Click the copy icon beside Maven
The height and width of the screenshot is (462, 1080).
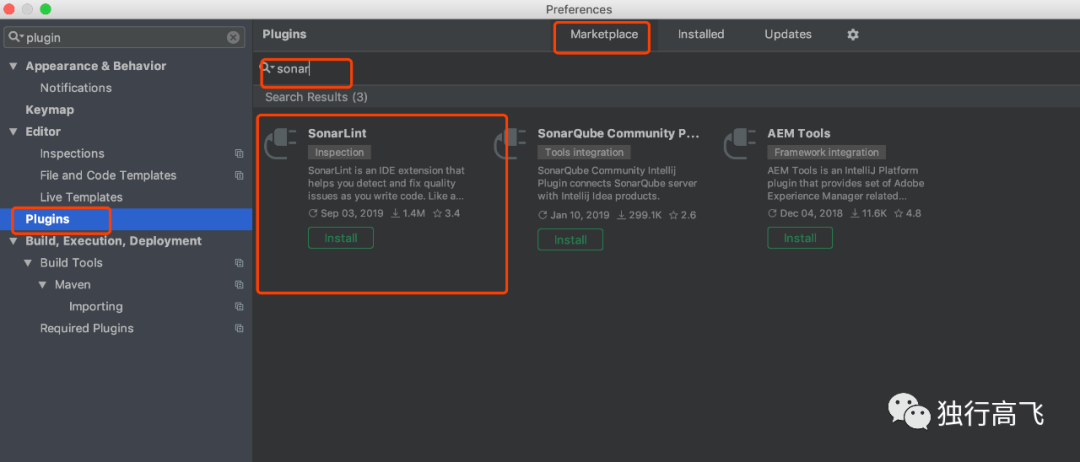(x=239, y=284)
